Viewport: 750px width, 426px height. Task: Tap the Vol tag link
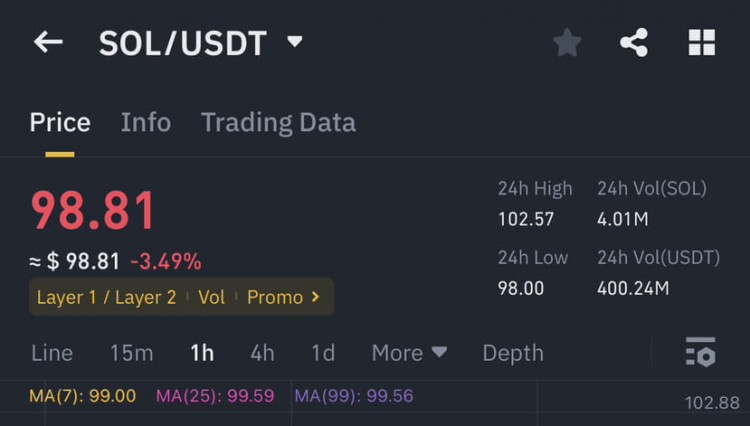click(x=211, y=297)
